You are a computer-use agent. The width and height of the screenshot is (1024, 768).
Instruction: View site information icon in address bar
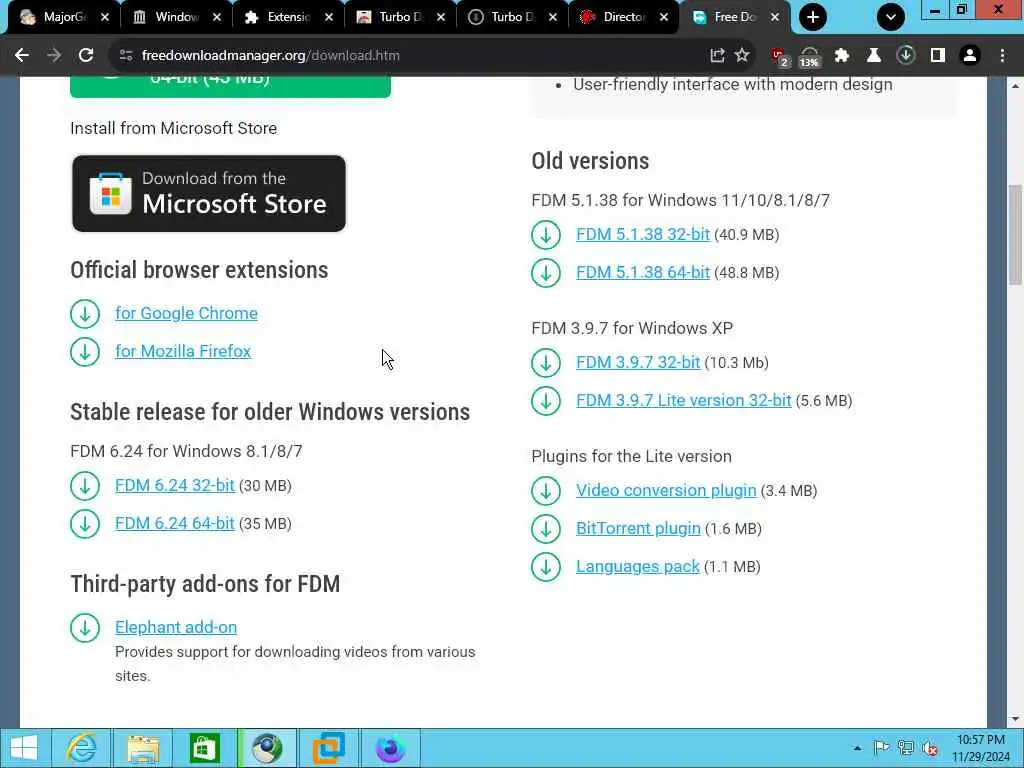click(x=126, y=56)
